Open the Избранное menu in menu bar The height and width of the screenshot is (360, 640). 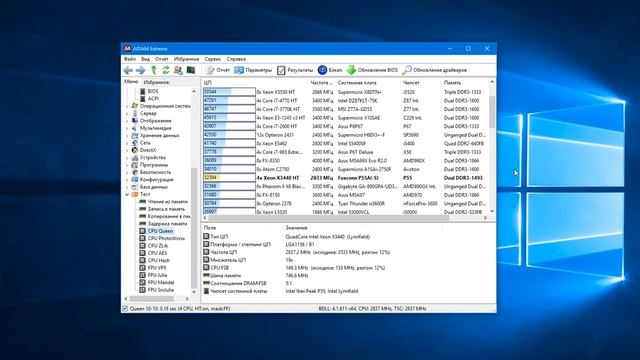click(187, 59)
